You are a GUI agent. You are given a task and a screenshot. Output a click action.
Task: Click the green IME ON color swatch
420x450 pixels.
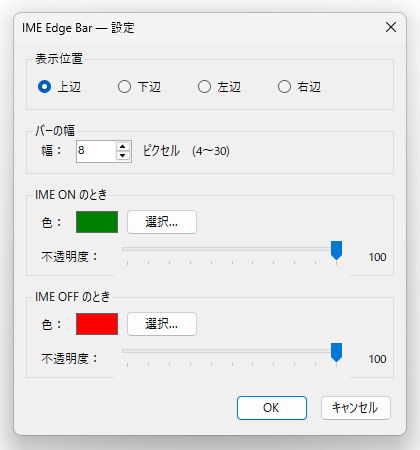point(97,222)
